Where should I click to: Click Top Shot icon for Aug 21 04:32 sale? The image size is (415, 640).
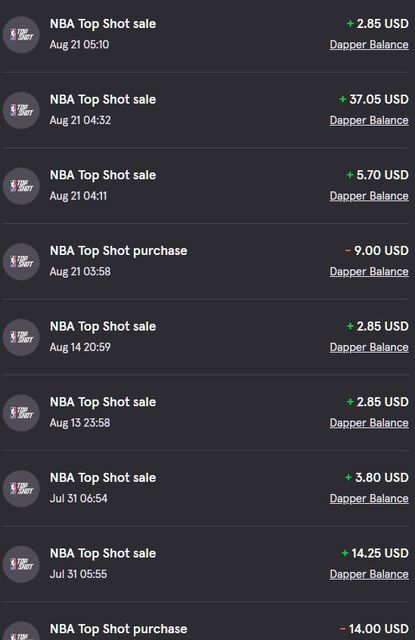point(21,110)
